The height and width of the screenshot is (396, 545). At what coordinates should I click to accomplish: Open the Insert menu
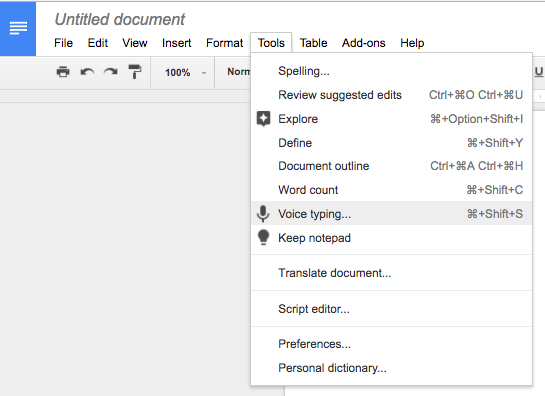pyautogui.click(x=177, y=43)
